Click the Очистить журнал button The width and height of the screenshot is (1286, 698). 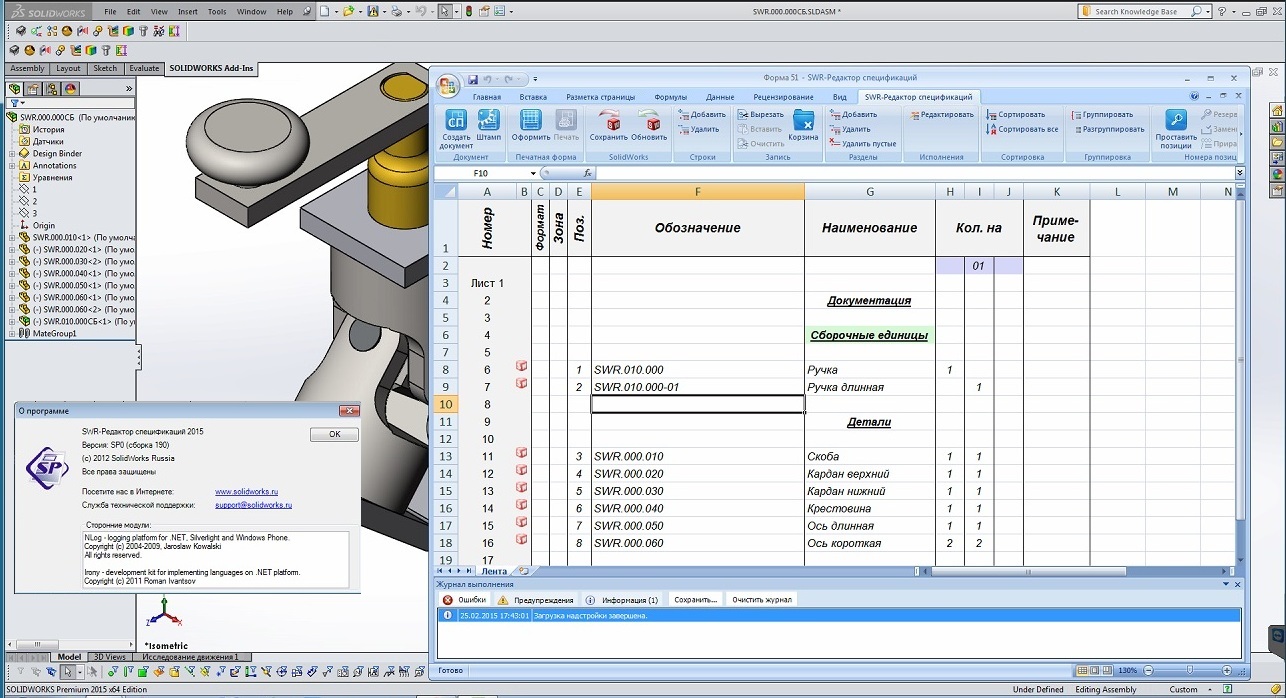click(762, 599)
